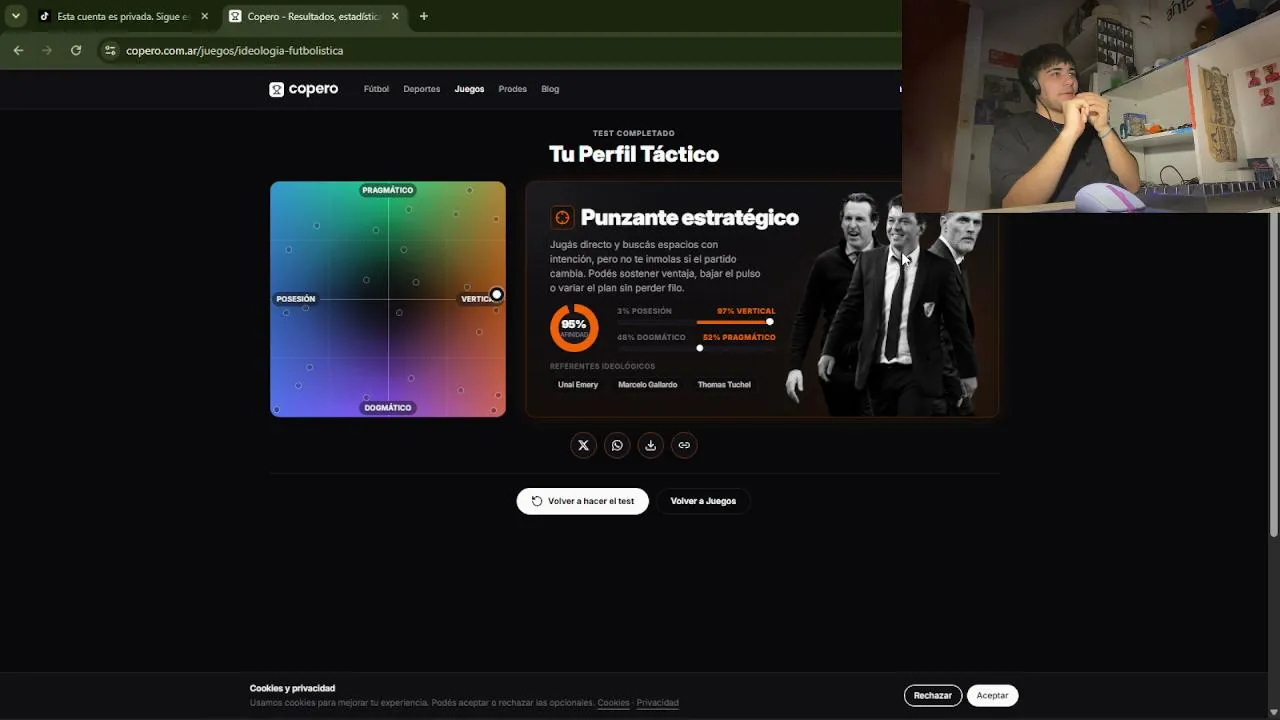Click your position marker on the tactical map
This screenshot has height=720, width=1280.
[x=497, y=295]
